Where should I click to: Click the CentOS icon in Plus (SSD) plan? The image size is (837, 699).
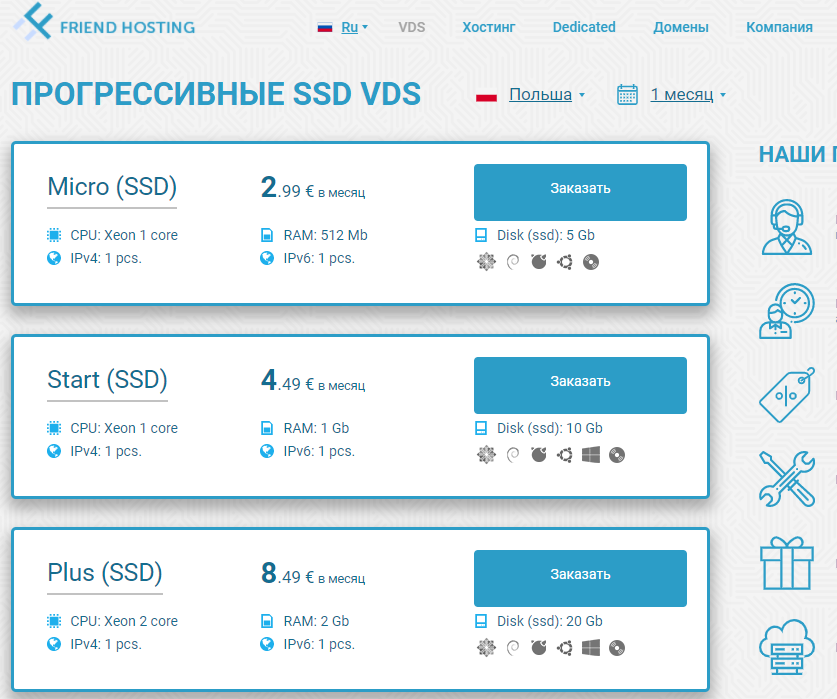[486, 648]
